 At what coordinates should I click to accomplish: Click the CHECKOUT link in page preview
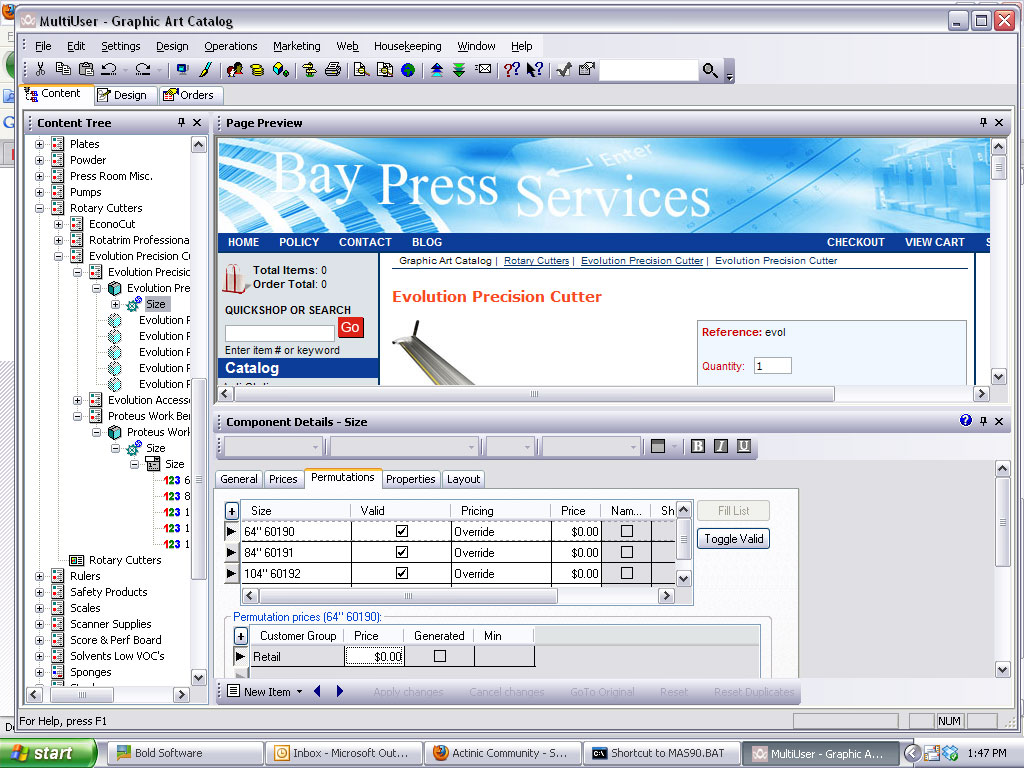coord(855,242)
